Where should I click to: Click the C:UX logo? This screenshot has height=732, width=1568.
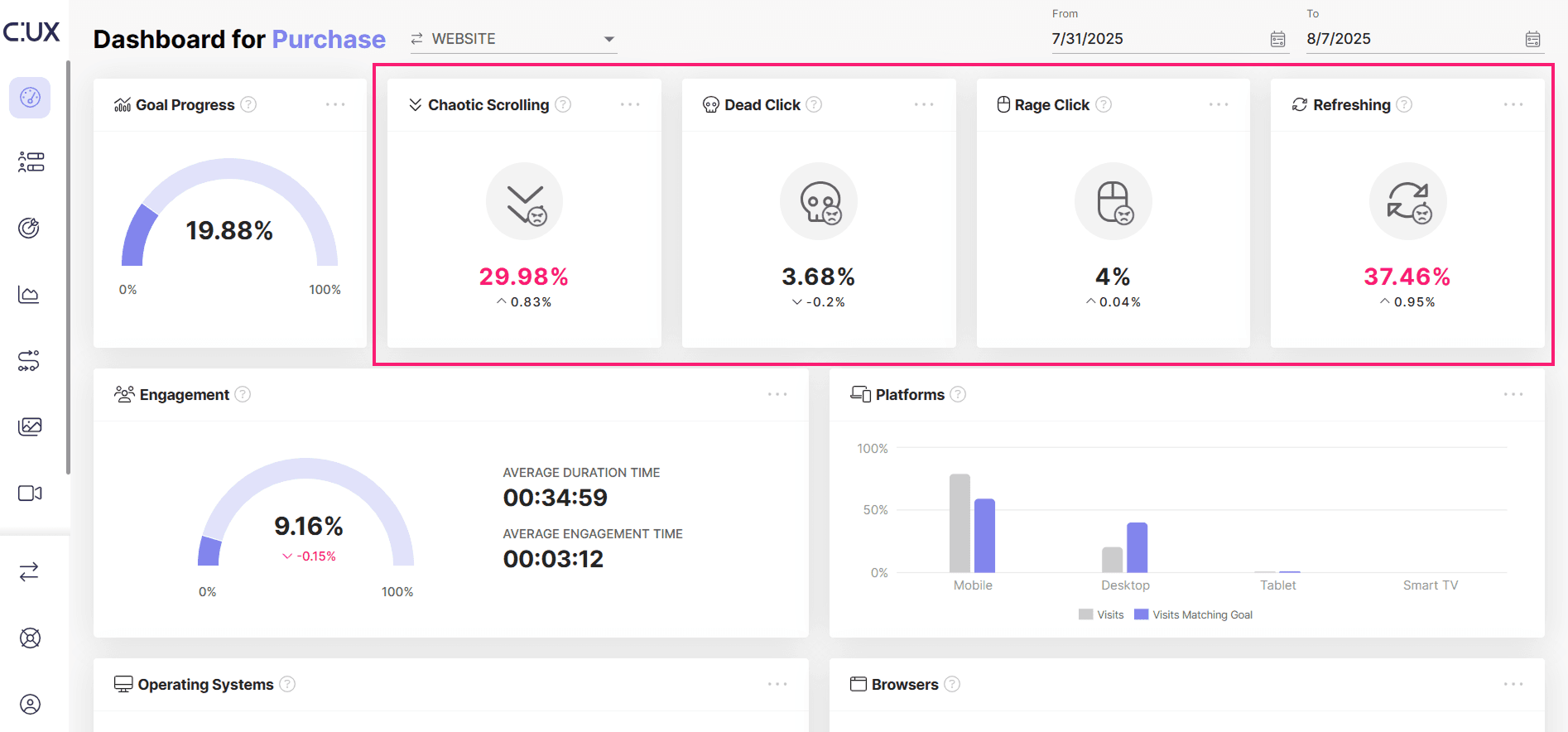pyautogui.click(x=31, y=32)
